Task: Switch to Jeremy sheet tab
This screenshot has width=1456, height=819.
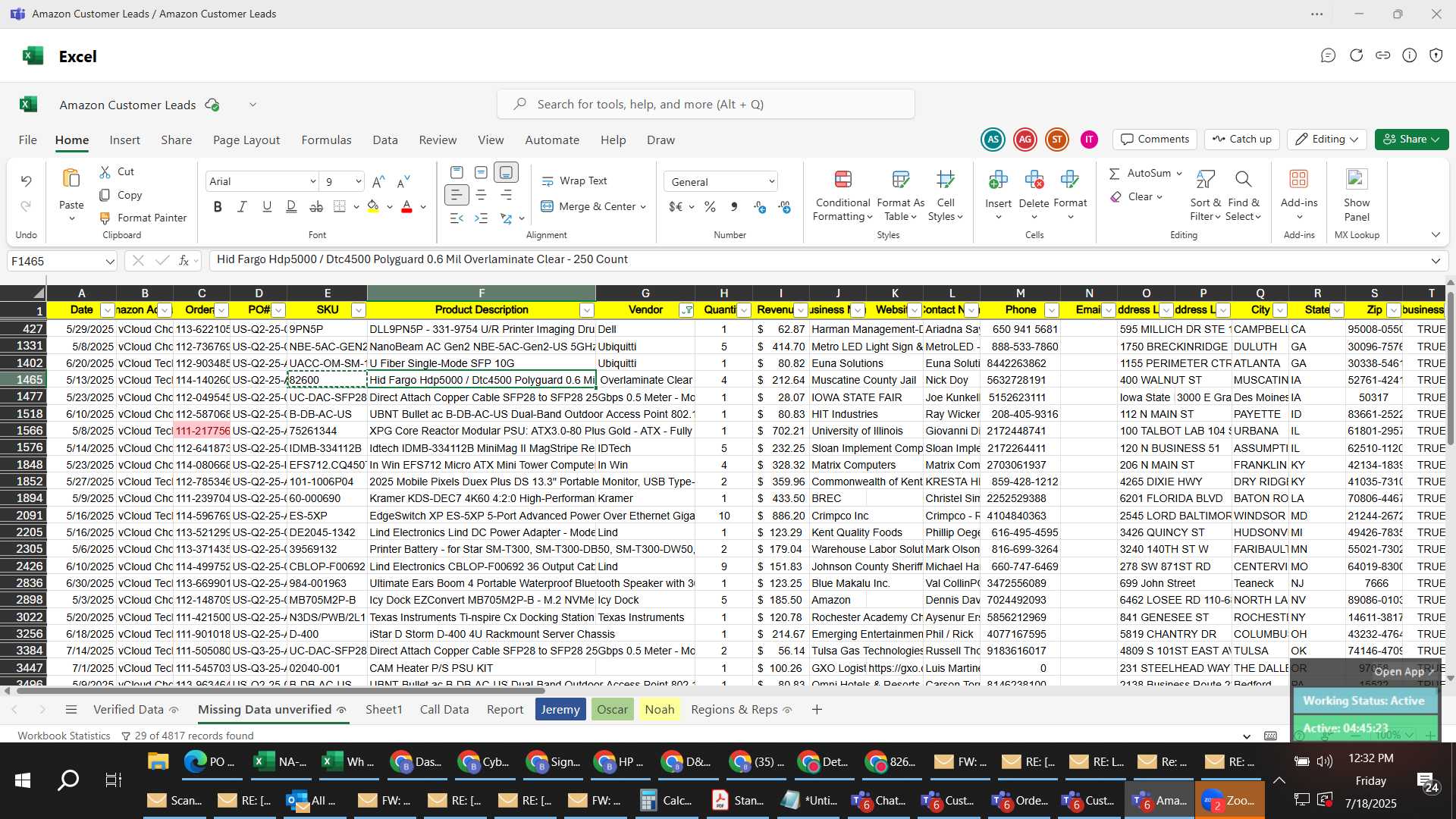Action: click(x=560, y=710)
